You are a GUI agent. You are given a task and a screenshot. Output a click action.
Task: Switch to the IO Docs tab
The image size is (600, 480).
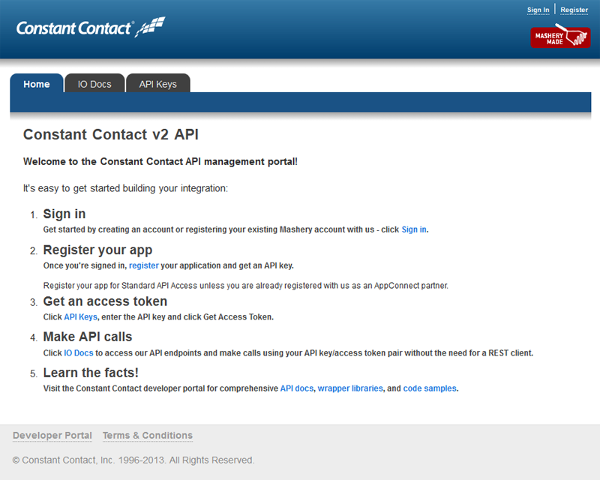point(95,84)
